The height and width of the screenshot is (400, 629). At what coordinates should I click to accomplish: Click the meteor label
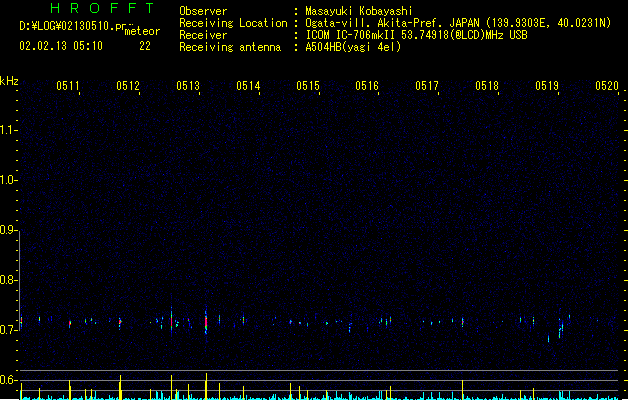pos(142,31)
